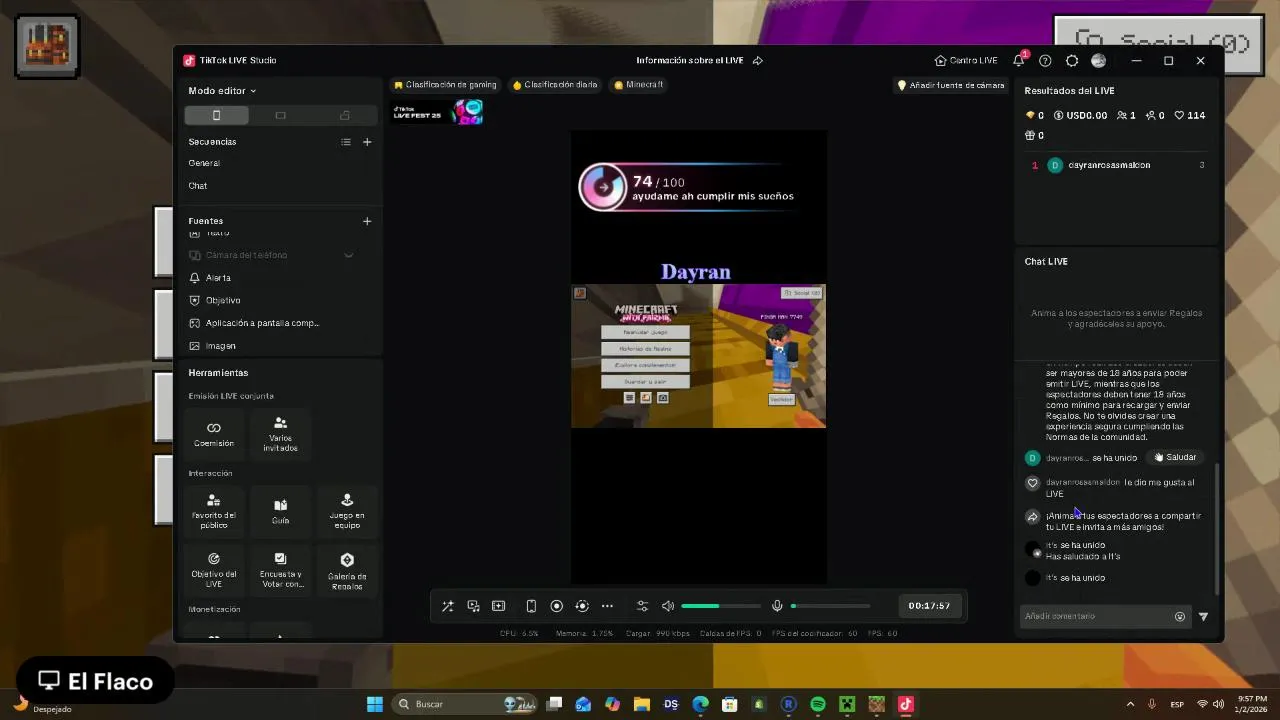Open the Encuesta y Votar tool
This screenshot has height=720, width=1280.
(x=280, y=570)
